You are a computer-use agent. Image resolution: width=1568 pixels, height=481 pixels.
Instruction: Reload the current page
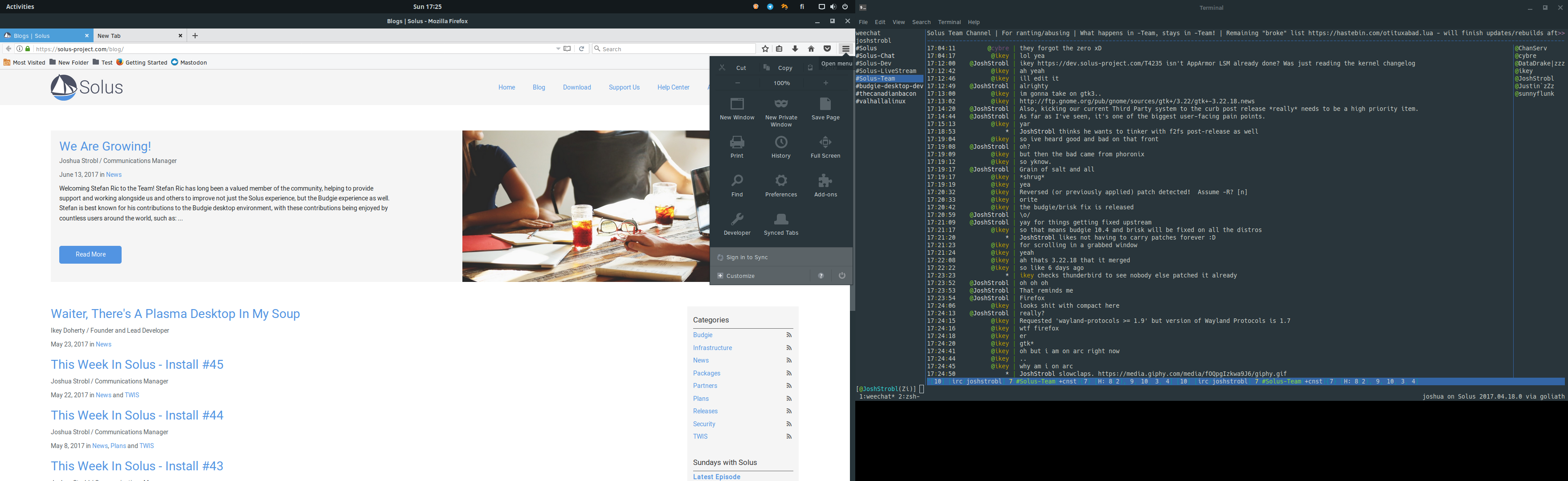coord(581,49)
